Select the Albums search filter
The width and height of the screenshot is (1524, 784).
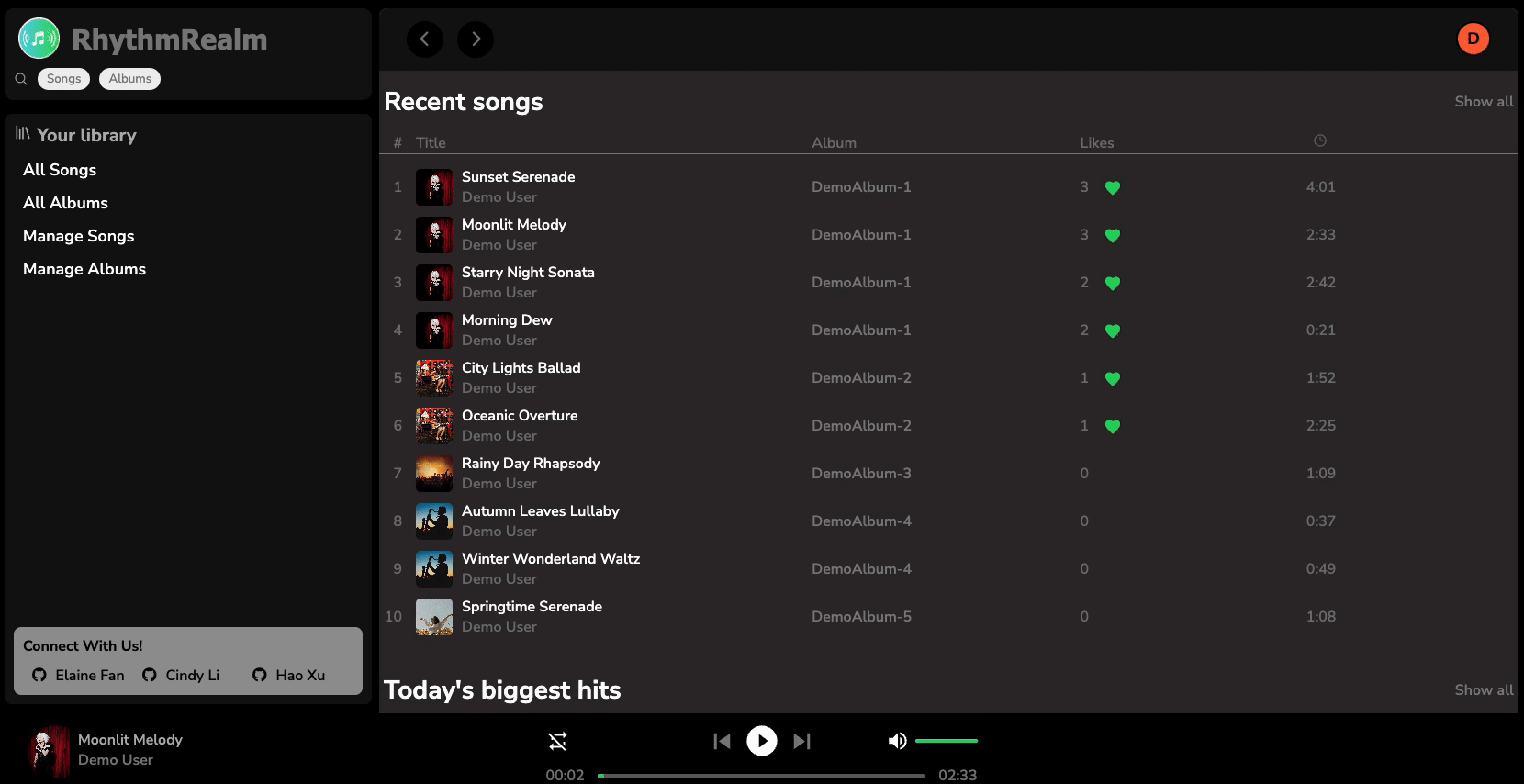tap(129, 79)
